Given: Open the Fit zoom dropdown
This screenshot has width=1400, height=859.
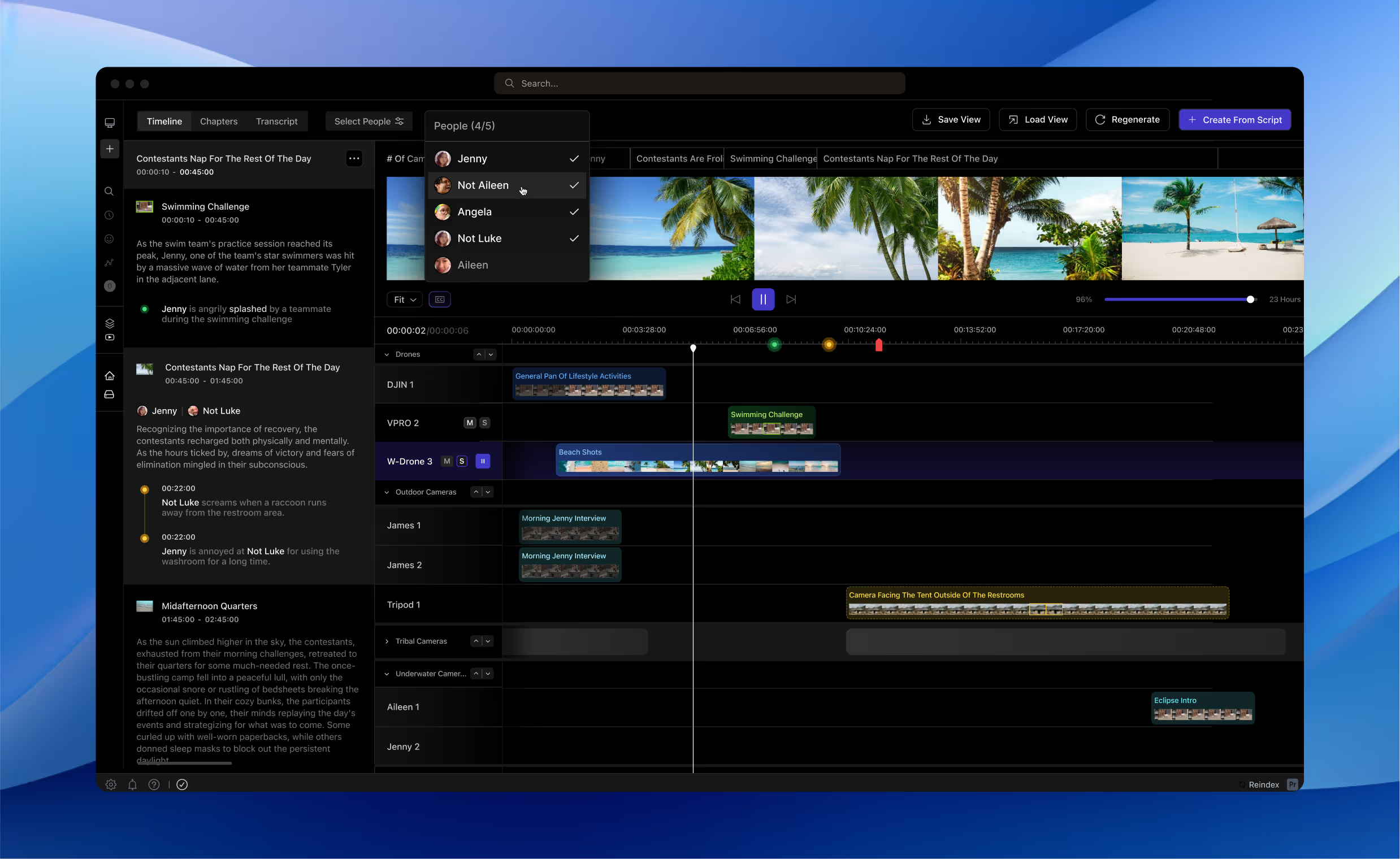Looking at the screenshot, I should click(x=405, y=300).
